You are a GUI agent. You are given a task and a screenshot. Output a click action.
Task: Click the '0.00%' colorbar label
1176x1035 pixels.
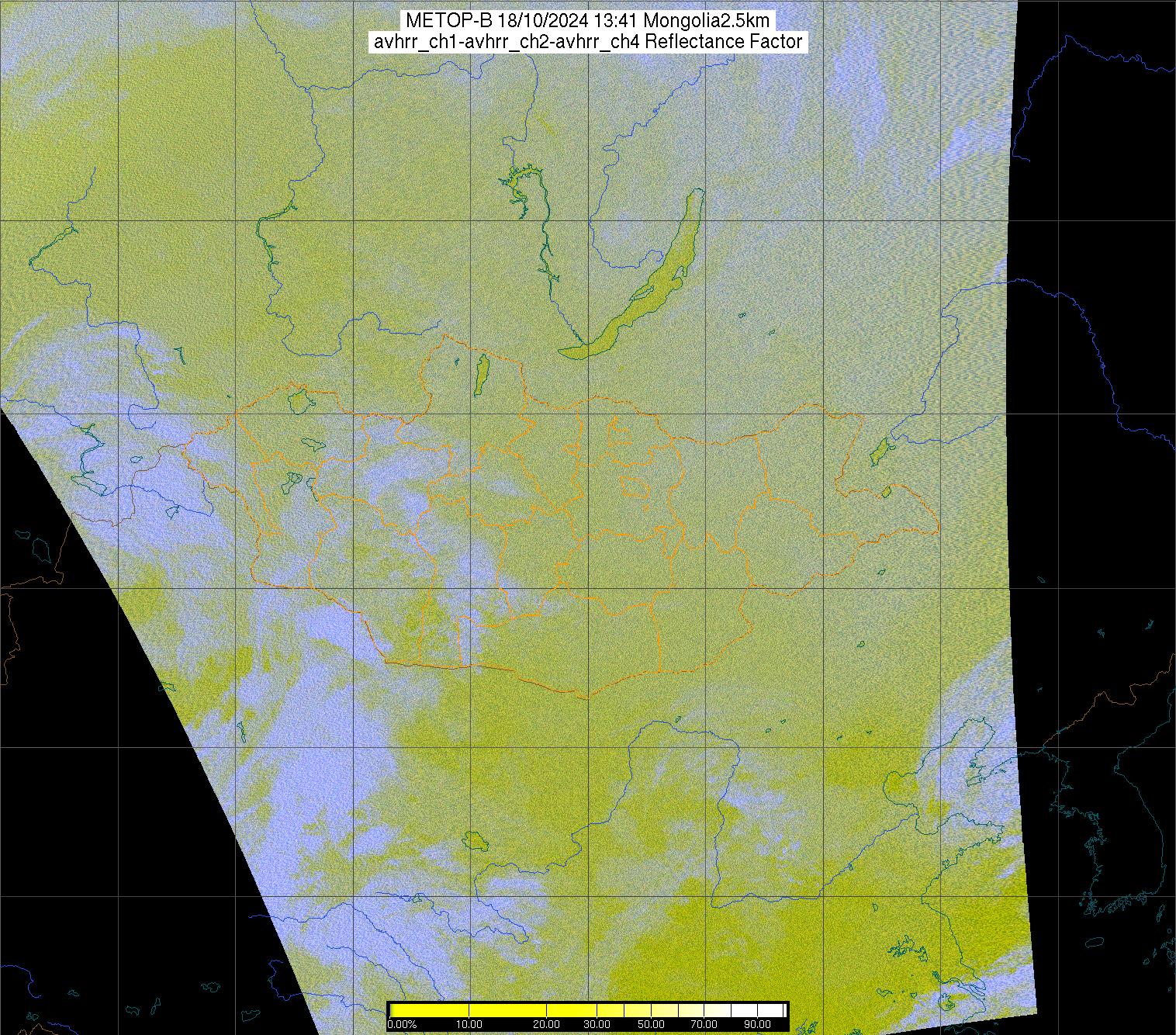click(402, 1025)
